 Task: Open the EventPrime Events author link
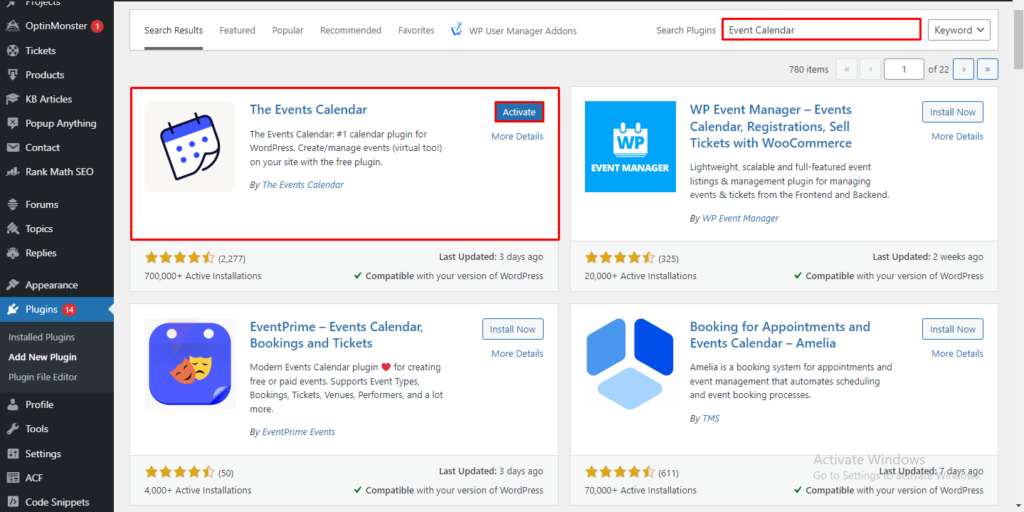(298, 432)
